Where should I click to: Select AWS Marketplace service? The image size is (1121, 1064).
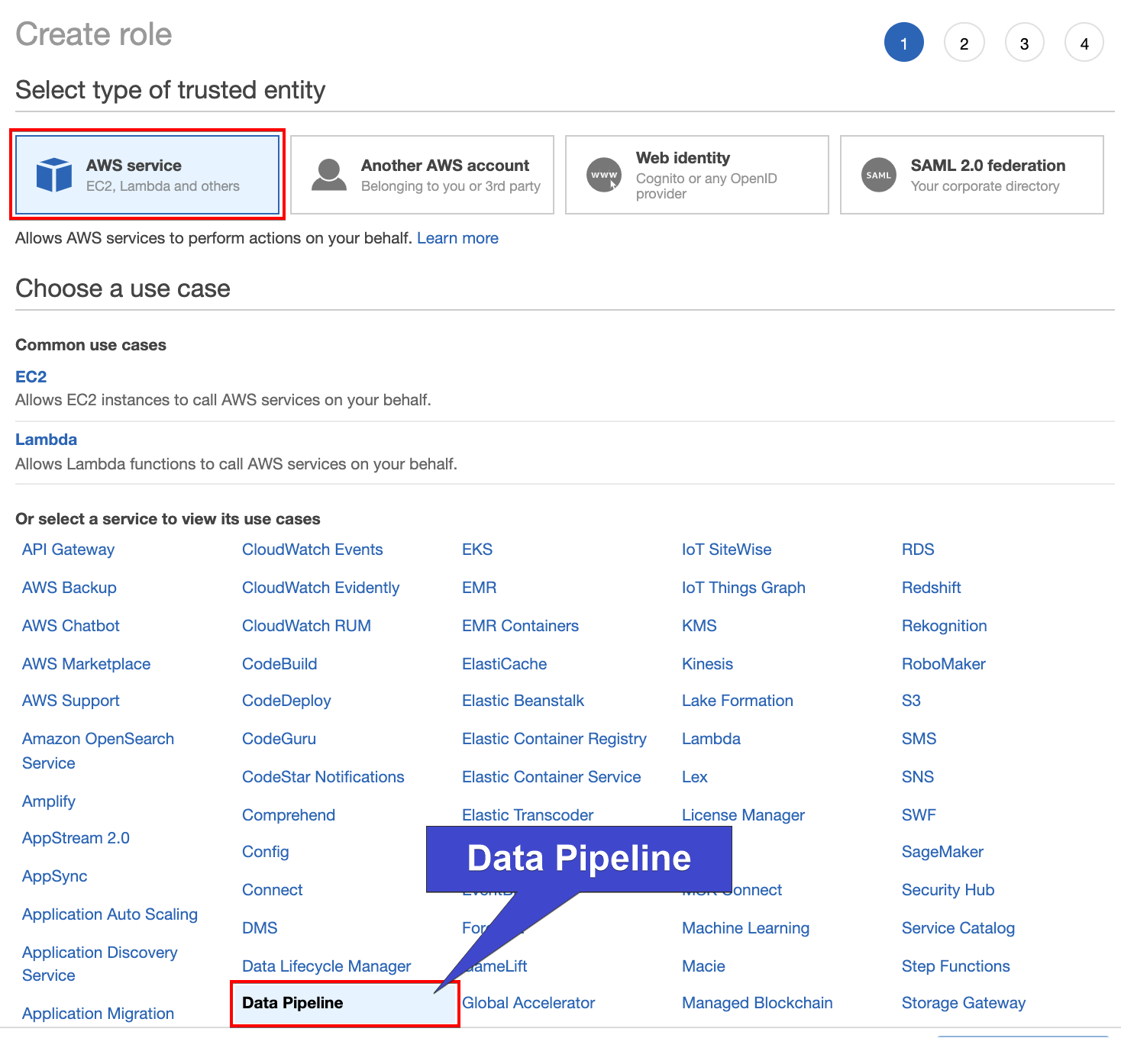pos(86,664)
